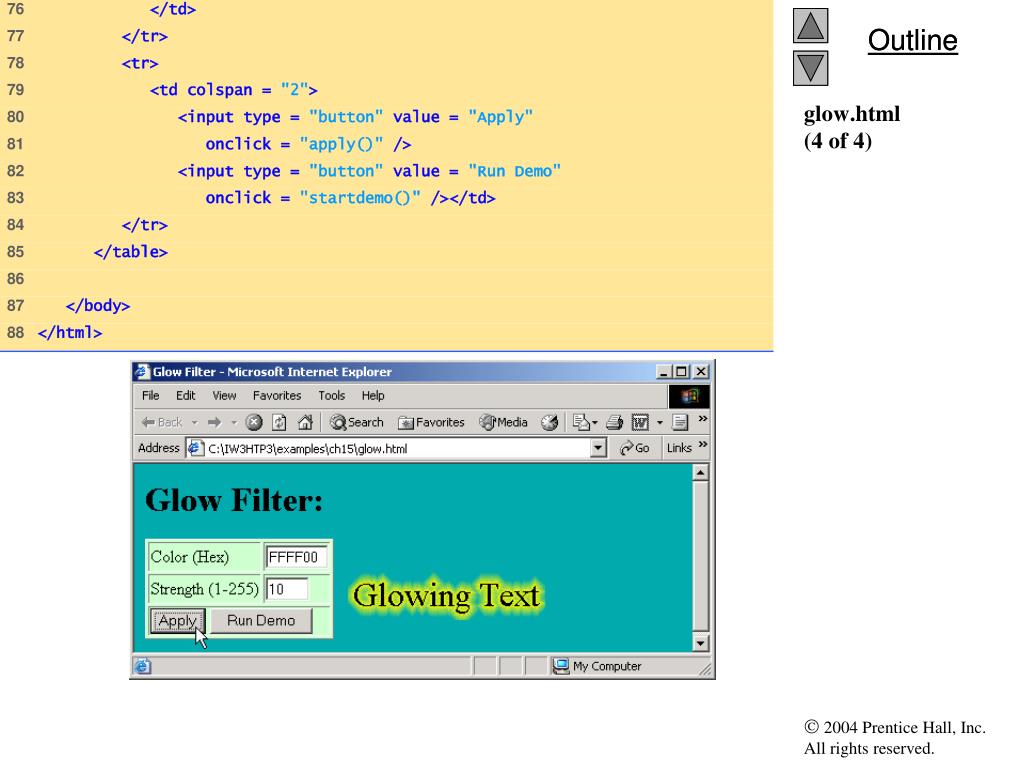Click the IE icon in the title bar

(x=142, y=372)
